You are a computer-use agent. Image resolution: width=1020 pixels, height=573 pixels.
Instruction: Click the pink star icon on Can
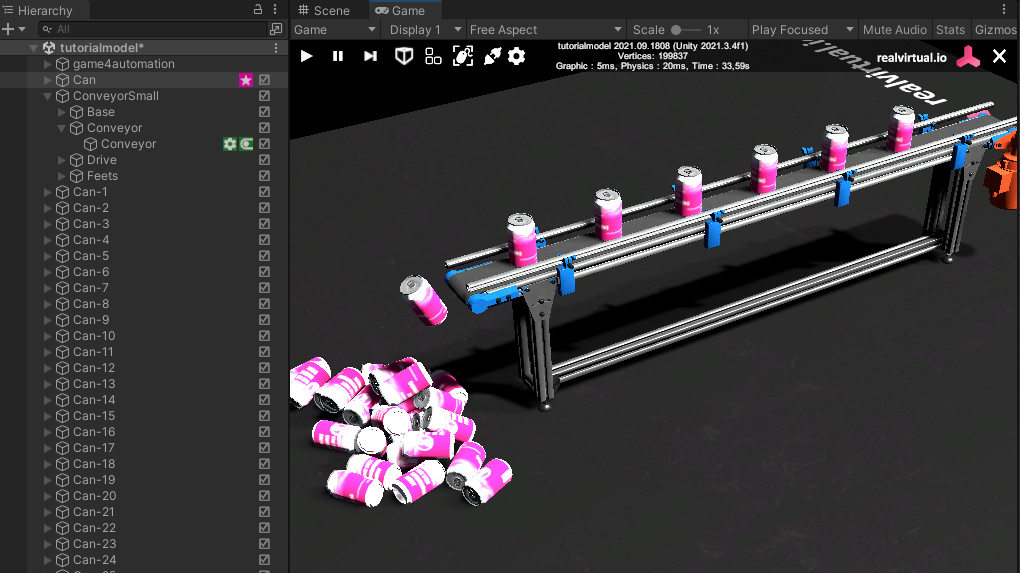[246, 80]
